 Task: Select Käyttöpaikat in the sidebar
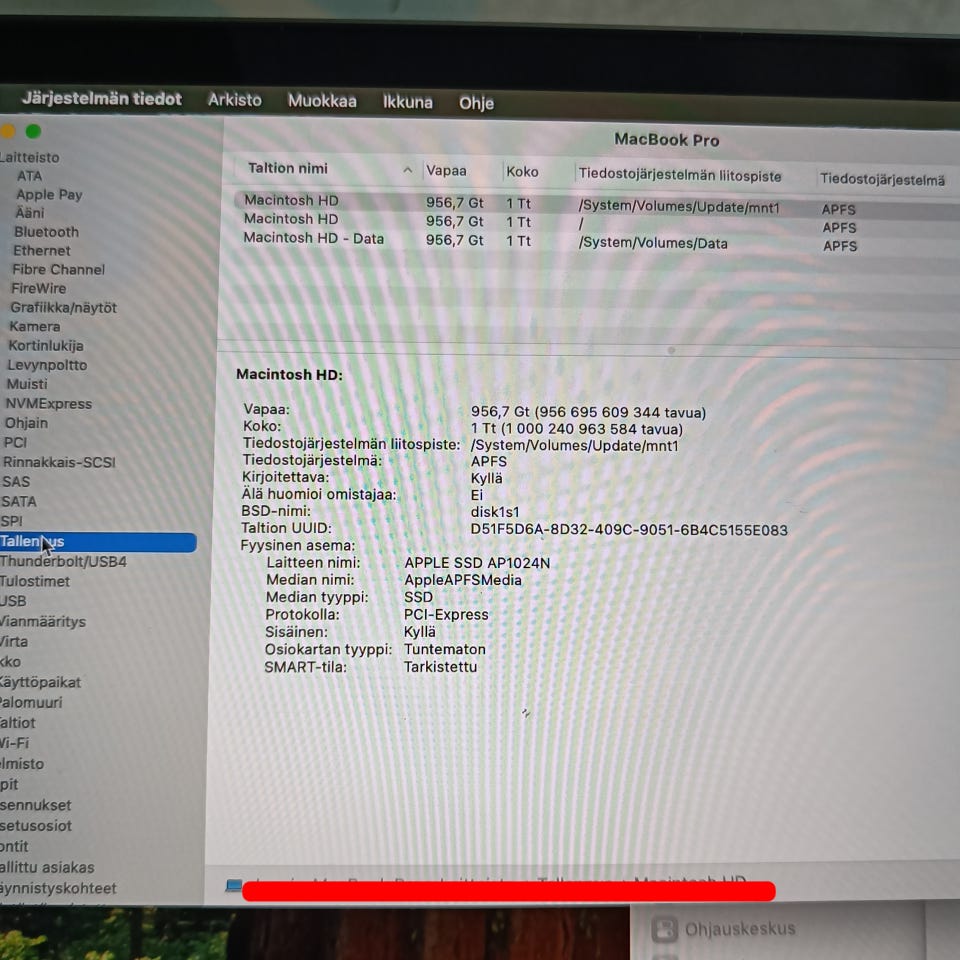40,682
